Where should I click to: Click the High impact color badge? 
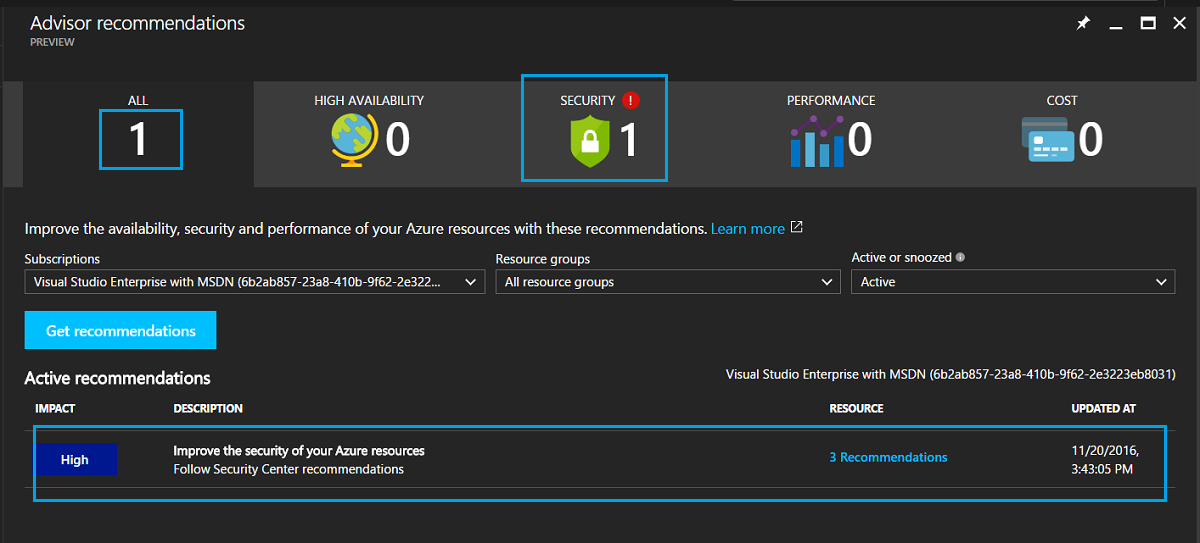pos(75,460)
